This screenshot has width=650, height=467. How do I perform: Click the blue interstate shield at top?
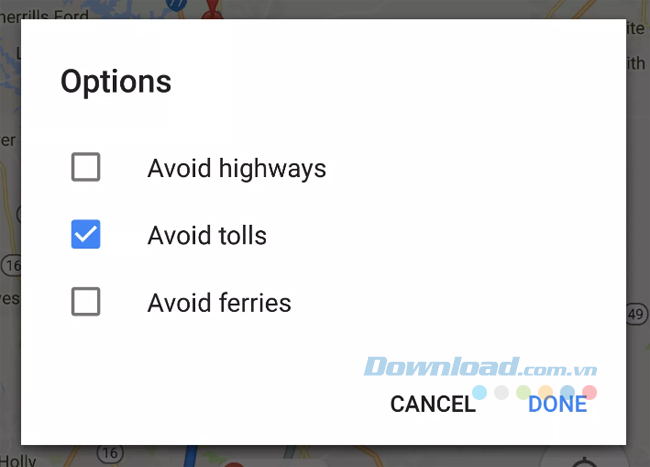click(176, 6)
